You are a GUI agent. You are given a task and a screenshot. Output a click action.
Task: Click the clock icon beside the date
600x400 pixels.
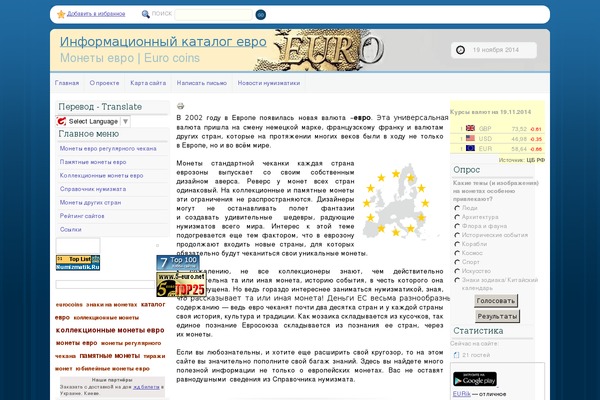[460, 50]
